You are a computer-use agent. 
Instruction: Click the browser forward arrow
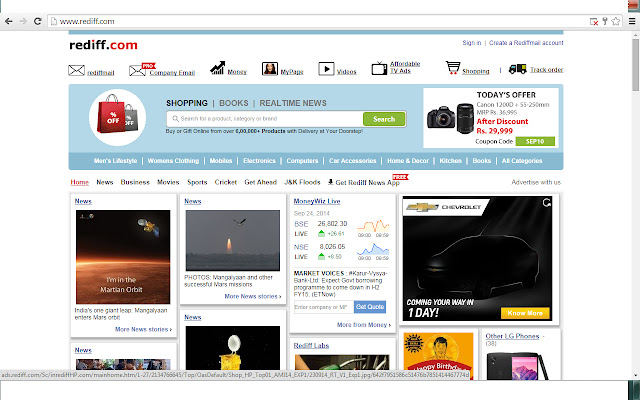[x=23, y=21]
